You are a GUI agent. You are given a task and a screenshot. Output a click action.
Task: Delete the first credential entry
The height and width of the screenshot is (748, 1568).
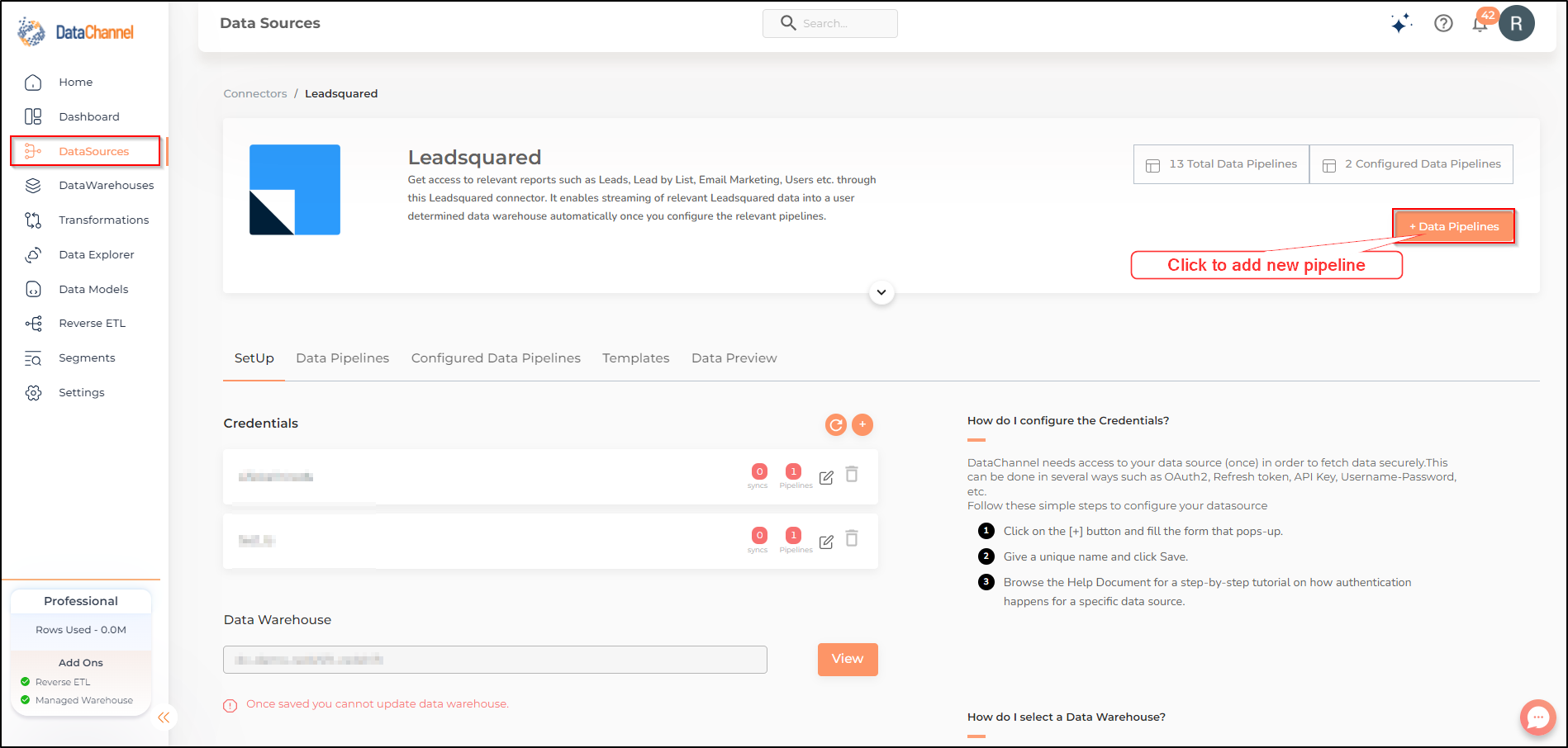[852, 474]
